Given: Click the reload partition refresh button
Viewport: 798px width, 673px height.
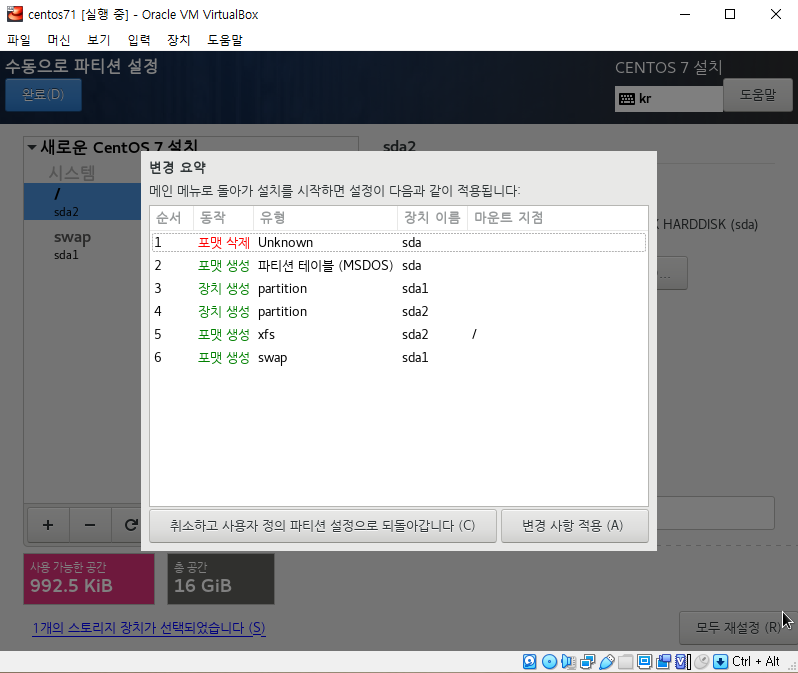Looking at the screenshot, I should coord(131,525).
